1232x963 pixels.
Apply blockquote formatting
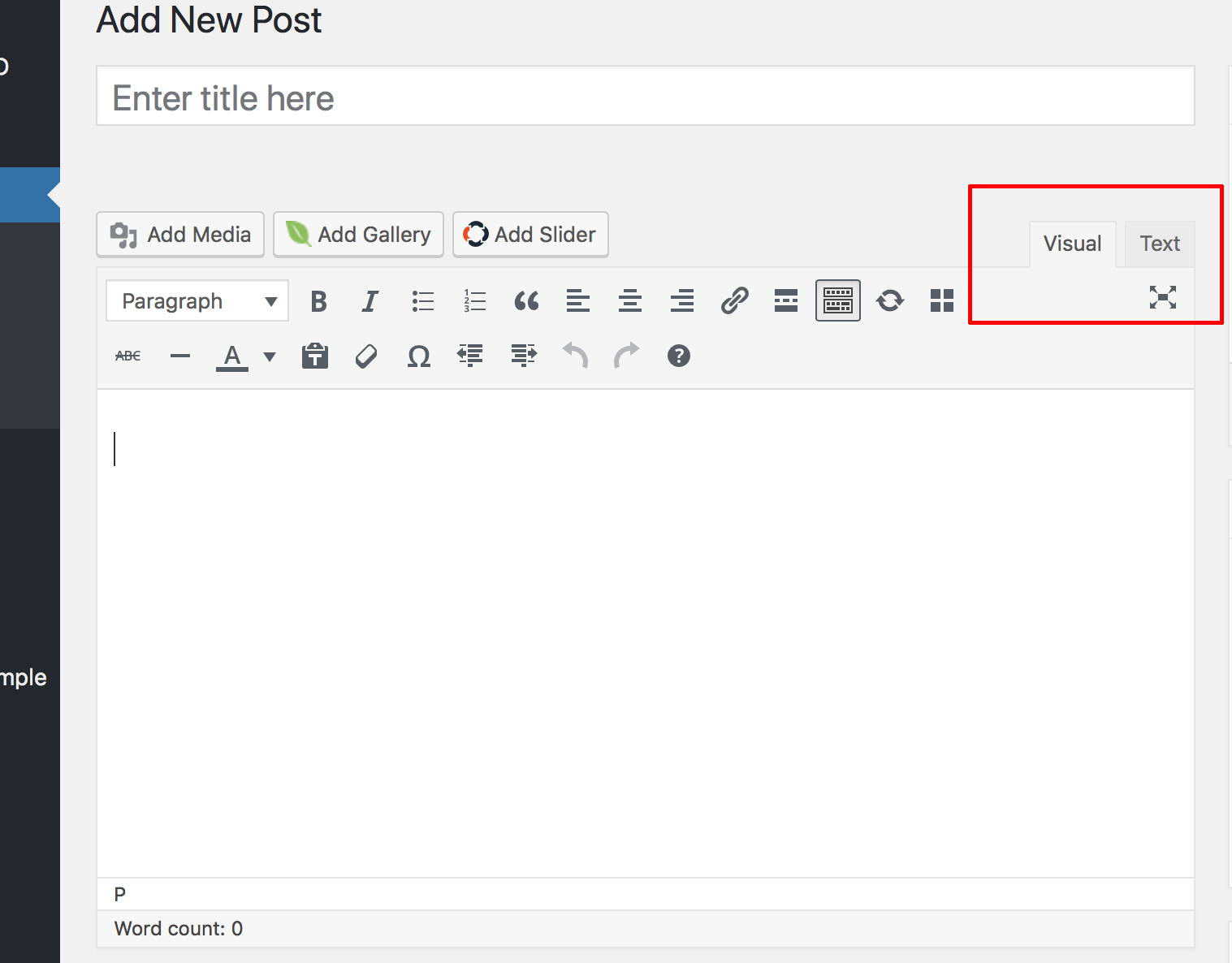(526, 301)
